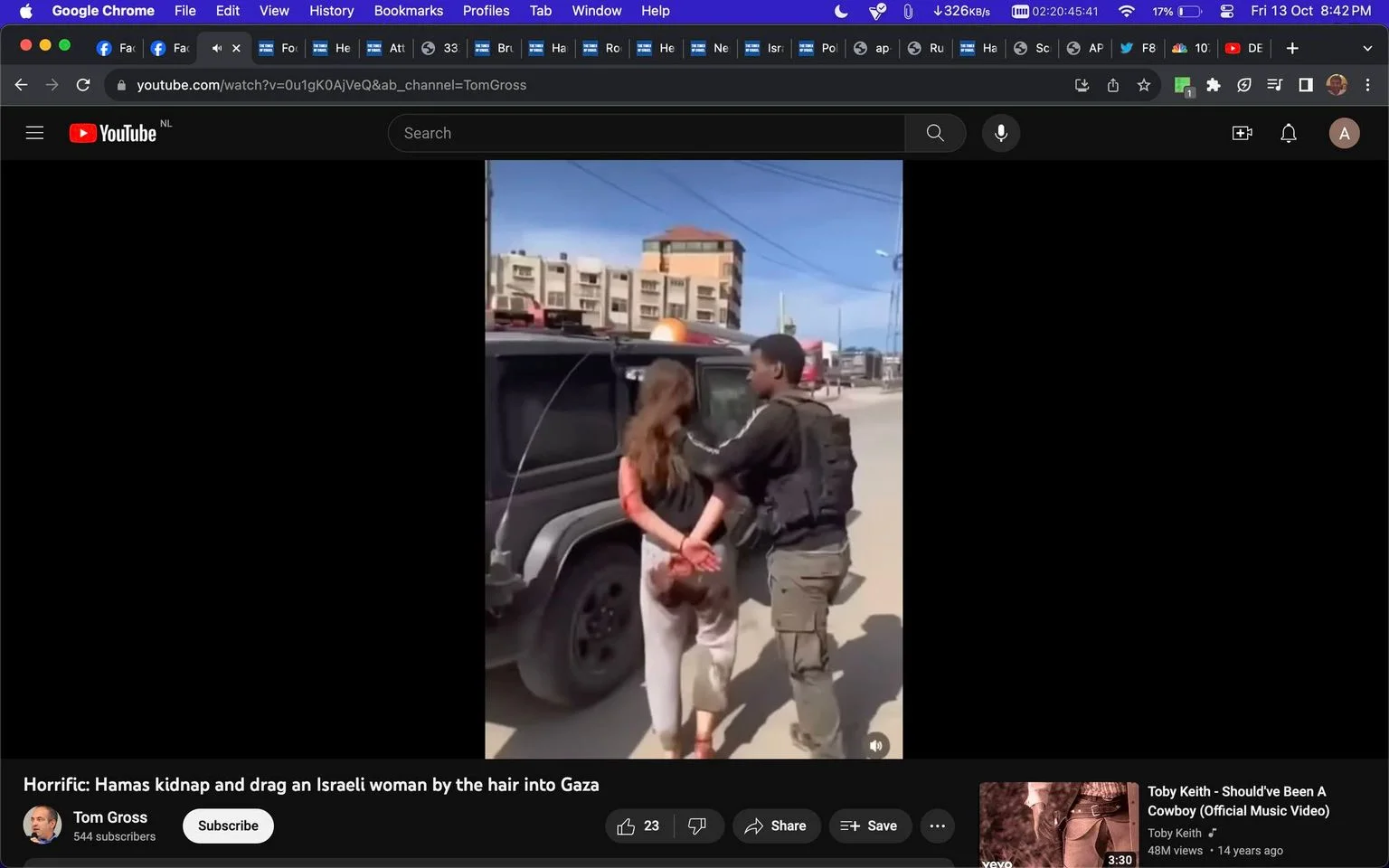Click the Share button
The height and width of the screenshot is (868, 1389).
[x=776, y=826]
